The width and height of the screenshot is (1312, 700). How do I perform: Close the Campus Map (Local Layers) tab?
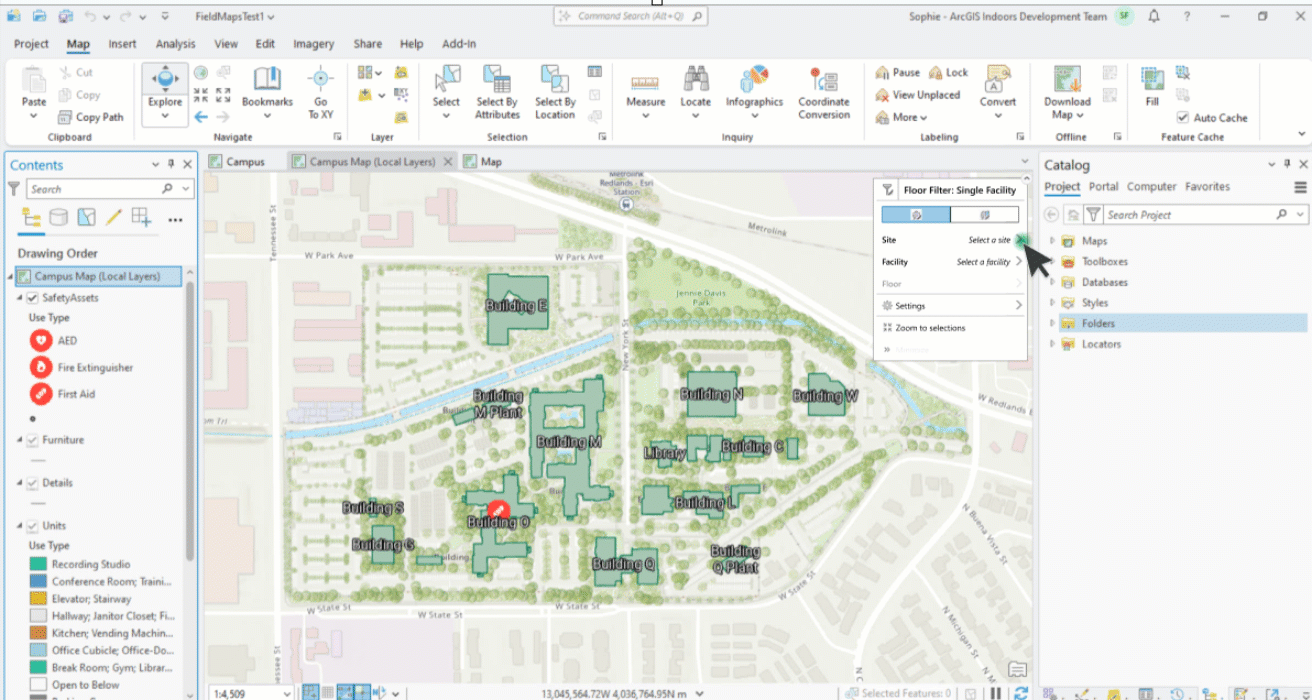click(x=448, y=161)
